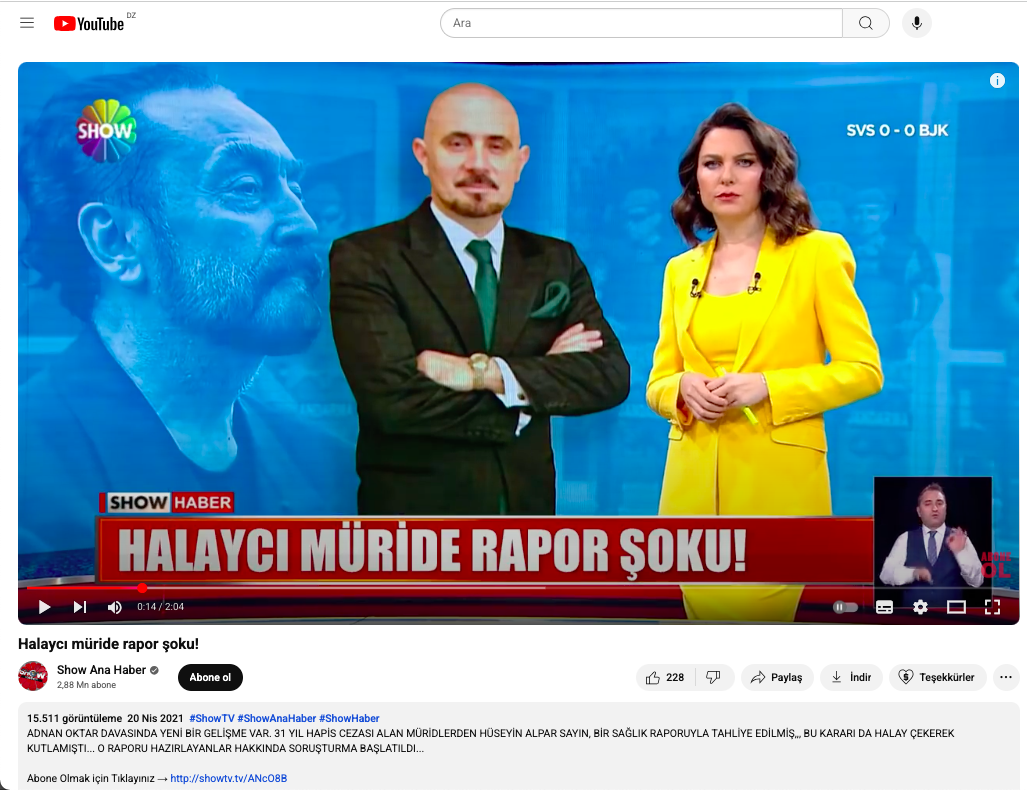Play the video
The image size is (1027, 790).
[44, 607]
